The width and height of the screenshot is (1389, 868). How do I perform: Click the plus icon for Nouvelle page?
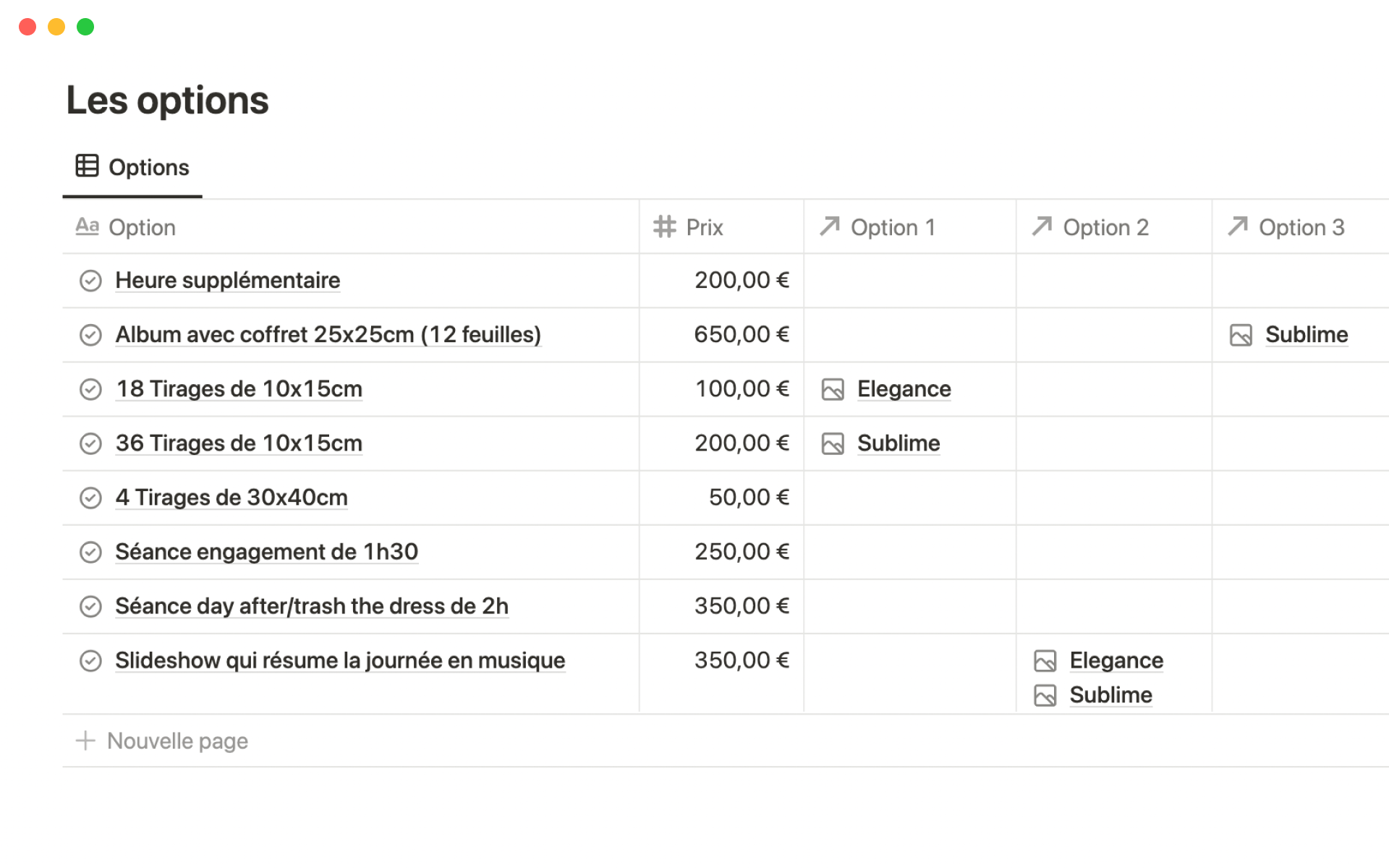coord(85,741)
